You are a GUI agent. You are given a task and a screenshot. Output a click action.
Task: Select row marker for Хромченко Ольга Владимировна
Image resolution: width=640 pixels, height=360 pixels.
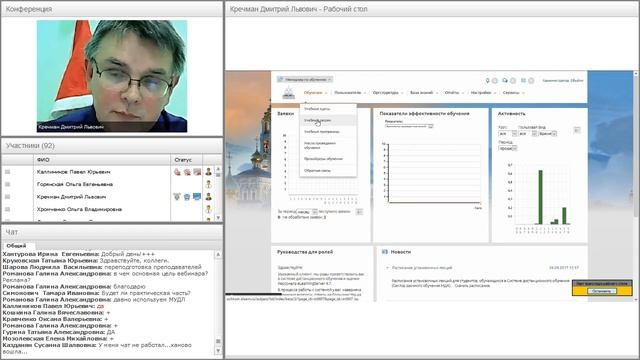[x=7, y=209]
